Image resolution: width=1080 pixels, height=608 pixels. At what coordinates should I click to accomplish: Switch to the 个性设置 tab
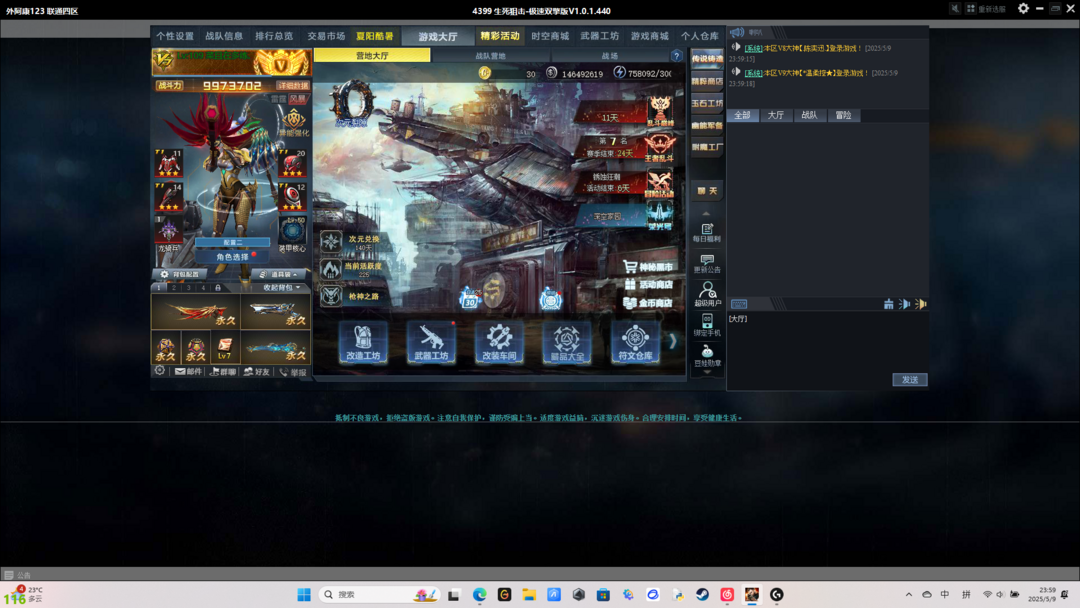[175, 36]
